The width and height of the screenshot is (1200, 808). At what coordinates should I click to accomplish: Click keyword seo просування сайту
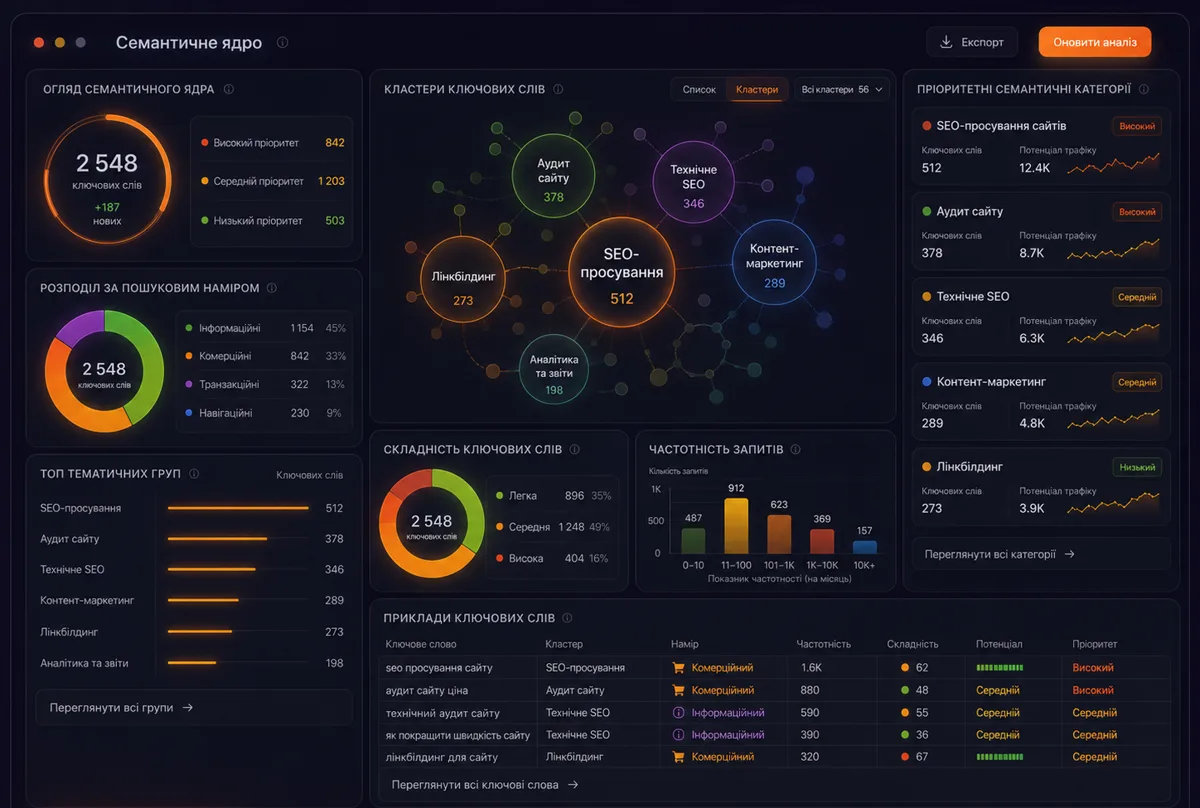coord(439,668)
